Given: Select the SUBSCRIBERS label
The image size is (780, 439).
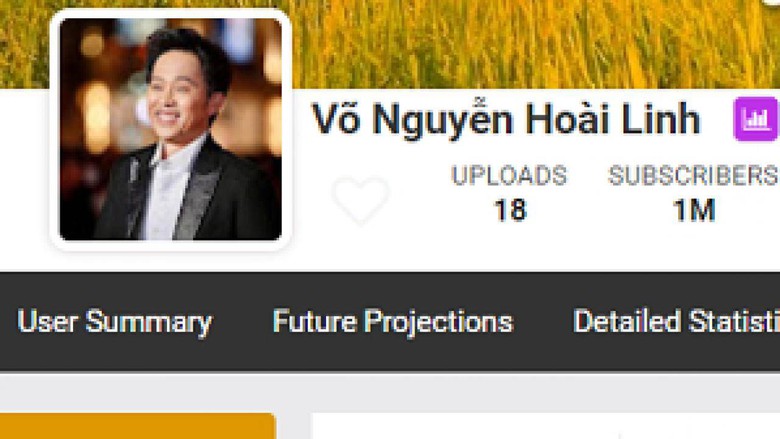Looking at the screenshot, I should [693, 176].
